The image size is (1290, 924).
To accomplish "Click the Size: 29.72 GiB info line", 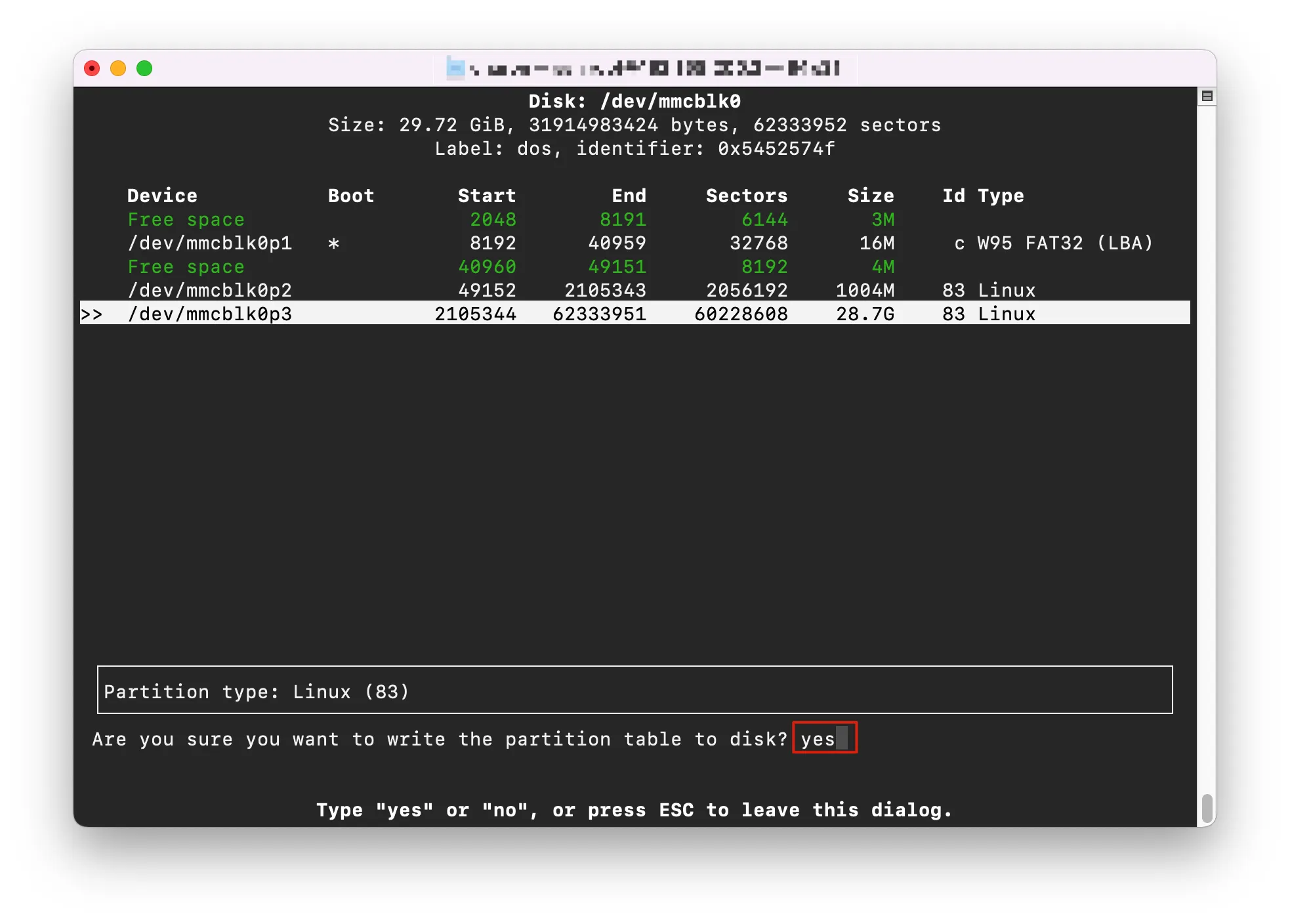I will pyautogui.click(x=635, y=125).
